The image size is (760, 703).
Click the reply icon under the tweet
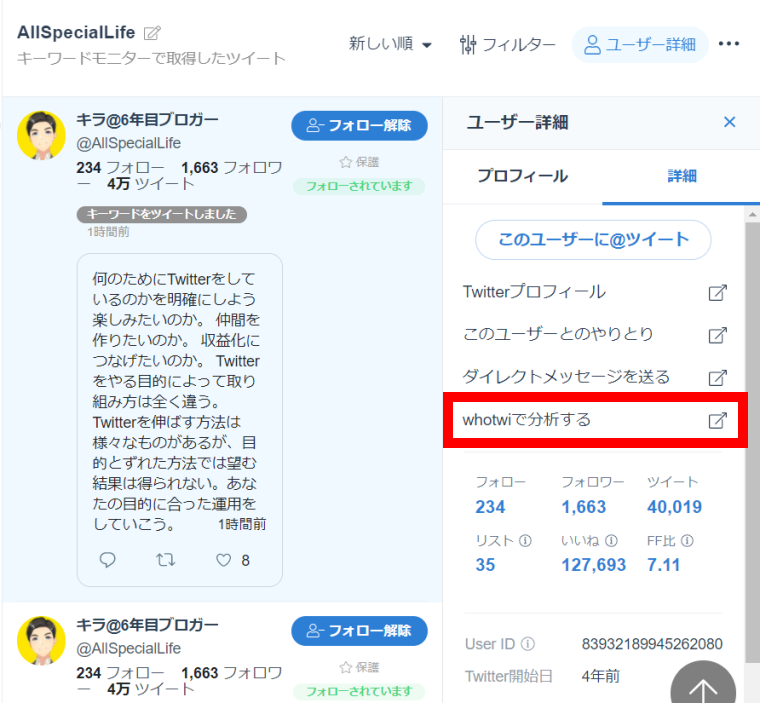point(109,560)
